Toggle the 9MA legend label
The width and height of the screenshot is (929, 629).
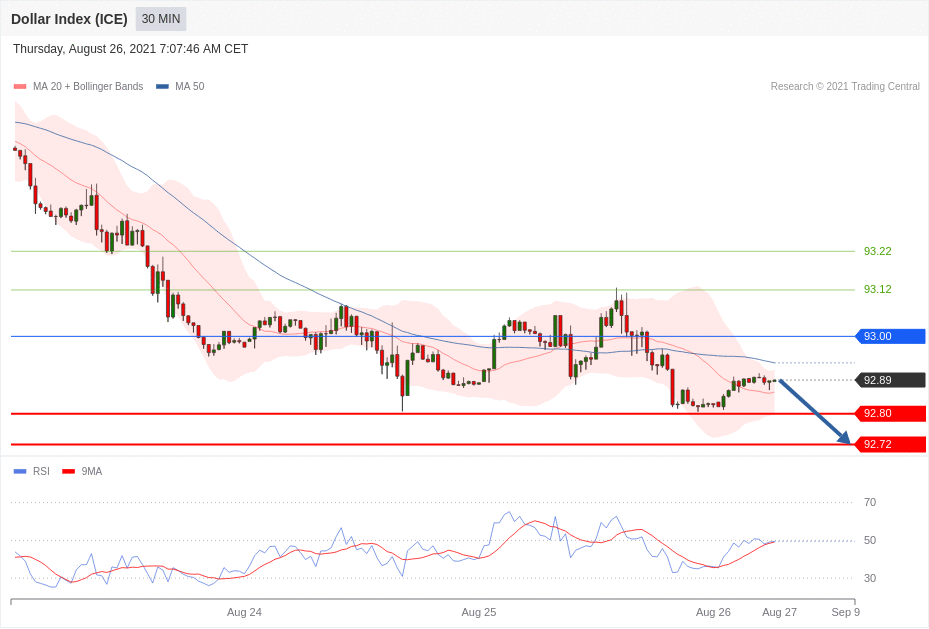92,471
